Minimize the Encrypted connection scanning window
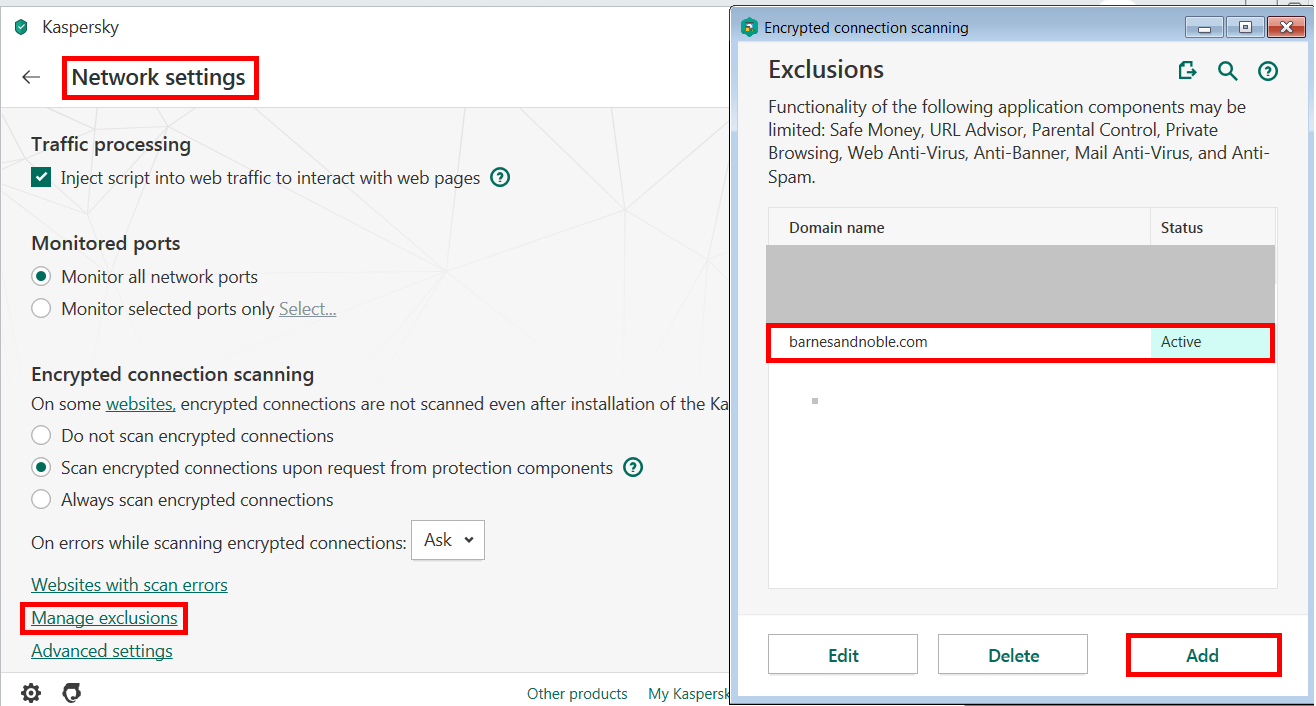This screenshot has height=706, width=1316. [1205, 27]
